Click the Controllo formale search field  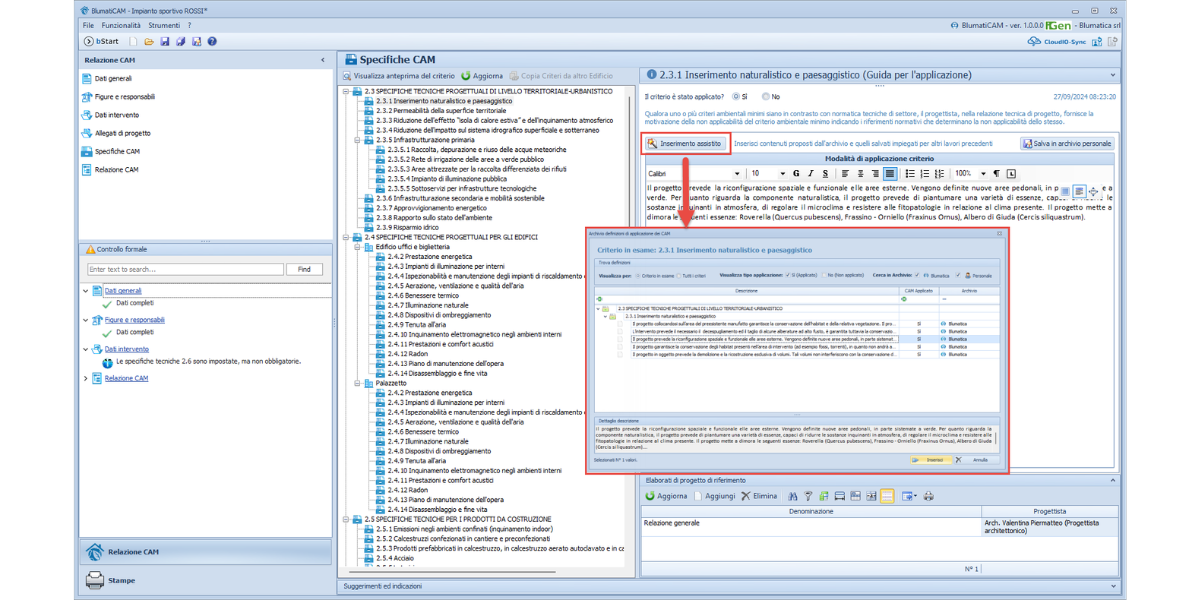[x=184, y=269]
